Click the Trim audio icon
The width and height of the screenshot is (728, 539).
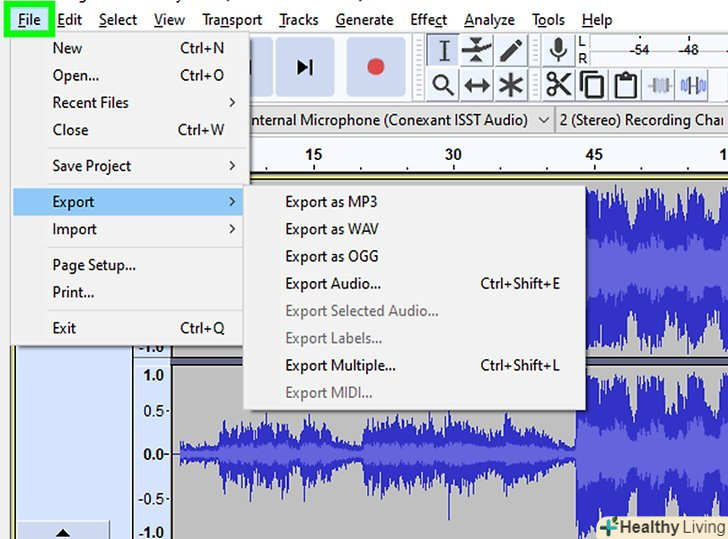660,85
